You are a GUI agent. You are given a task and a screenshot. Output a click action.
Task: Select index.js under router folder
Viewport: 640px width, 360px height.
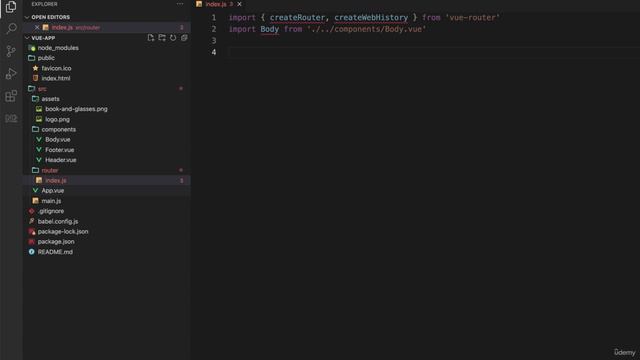(107, 180)
